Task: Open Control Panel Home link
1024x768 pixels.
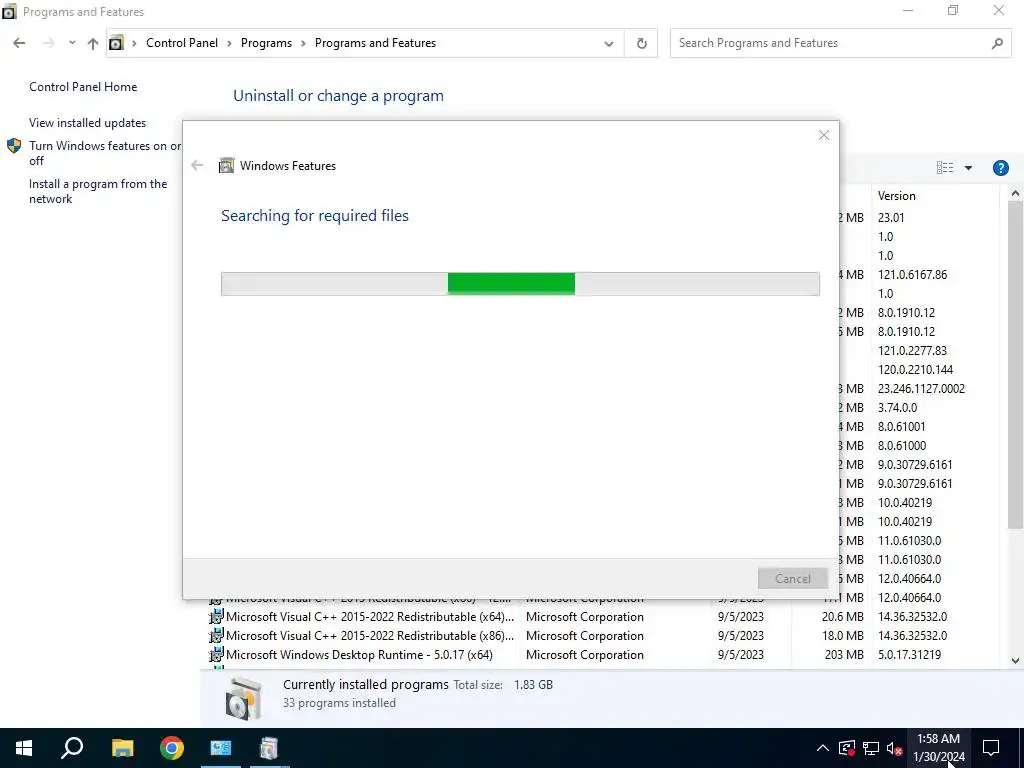Action: point(83,87)
